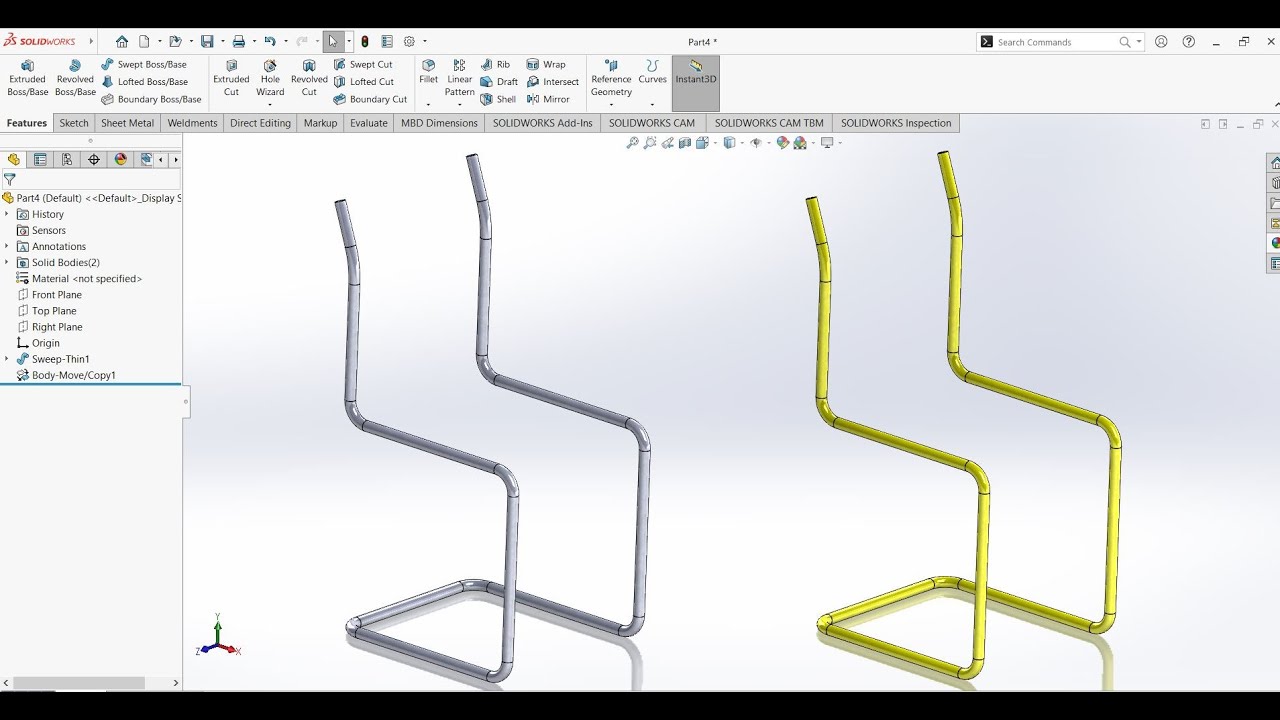Choose the Mirror feature
Viewport: 1280px width, 720px height.
click(548, 99)
